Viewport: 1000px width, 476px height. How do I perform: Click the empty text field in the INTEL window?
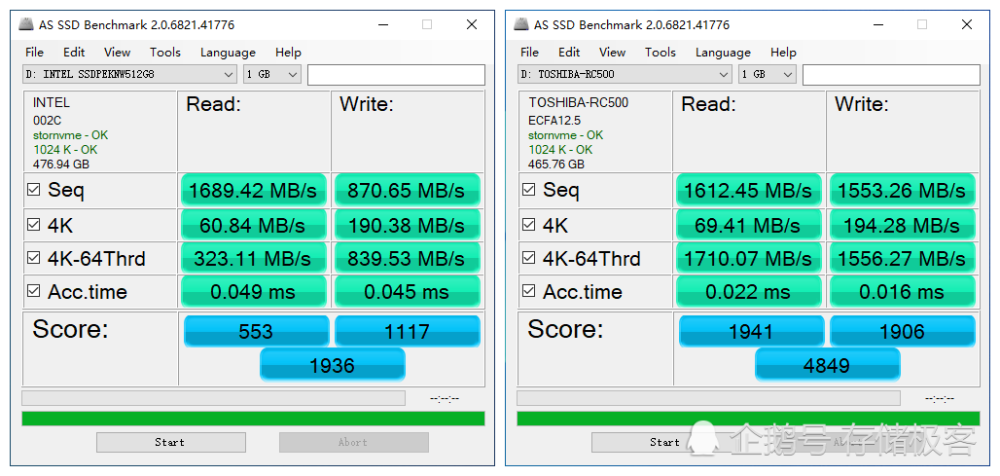[x=396, y=75]
